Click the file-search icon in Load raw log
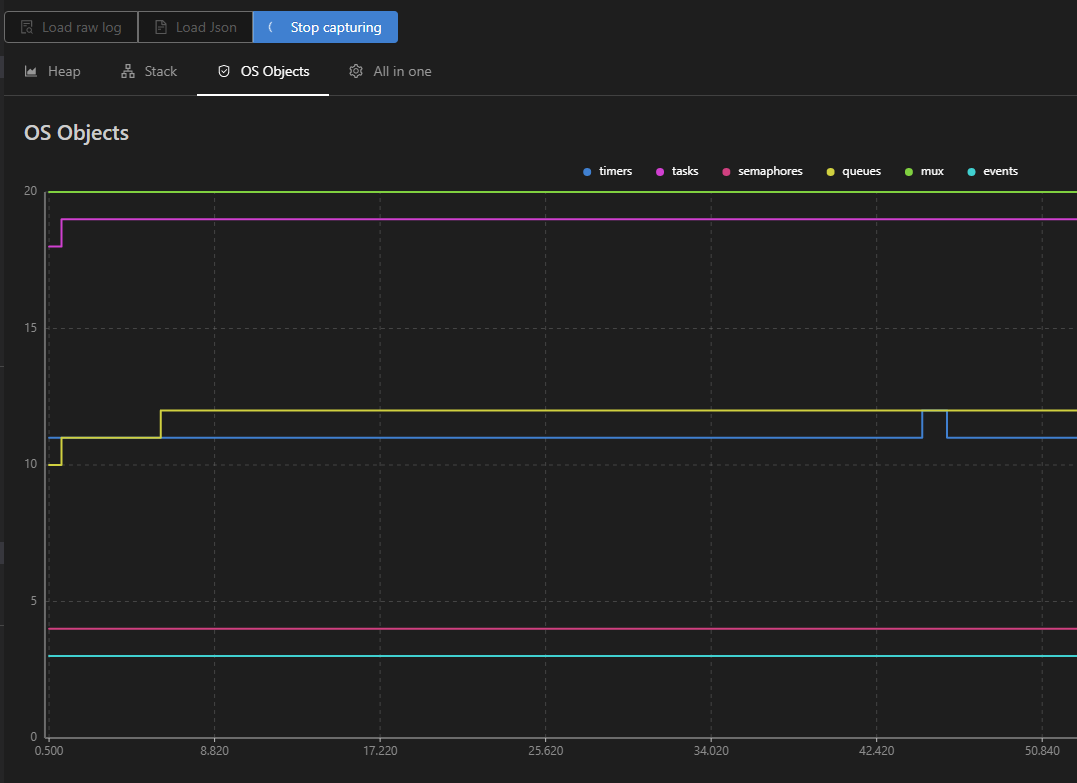This screenshot has height=783, width=1077. coord(27,27)
